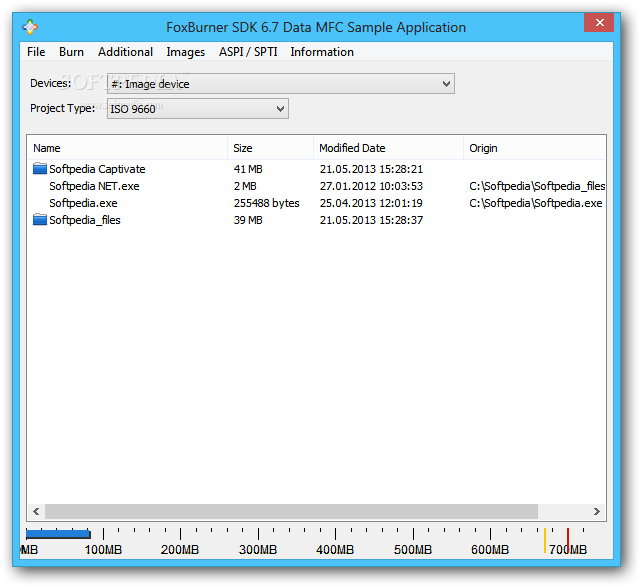Click the date 25.04.2013 12:01:19
This screenshot has height=587, width=641.
pos(371,203)
